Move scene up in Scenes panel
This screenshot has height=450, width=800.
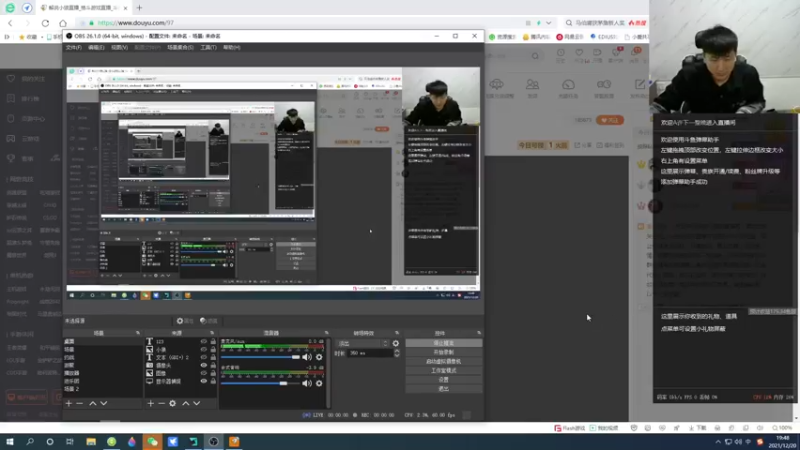(93, 404)
